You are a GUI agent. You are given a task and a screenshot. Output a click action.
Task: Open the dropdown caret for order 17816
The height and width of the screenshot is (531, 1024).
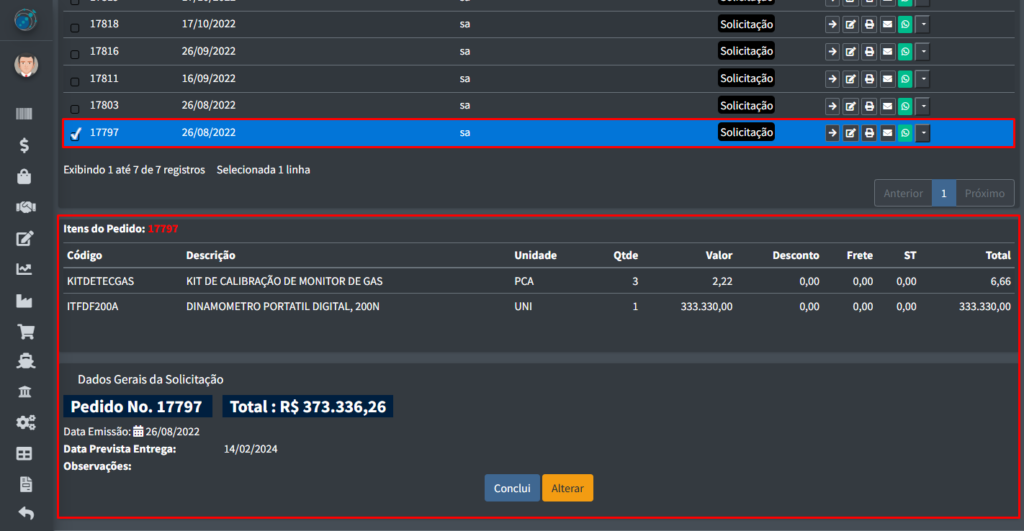(x=923, y=52)
